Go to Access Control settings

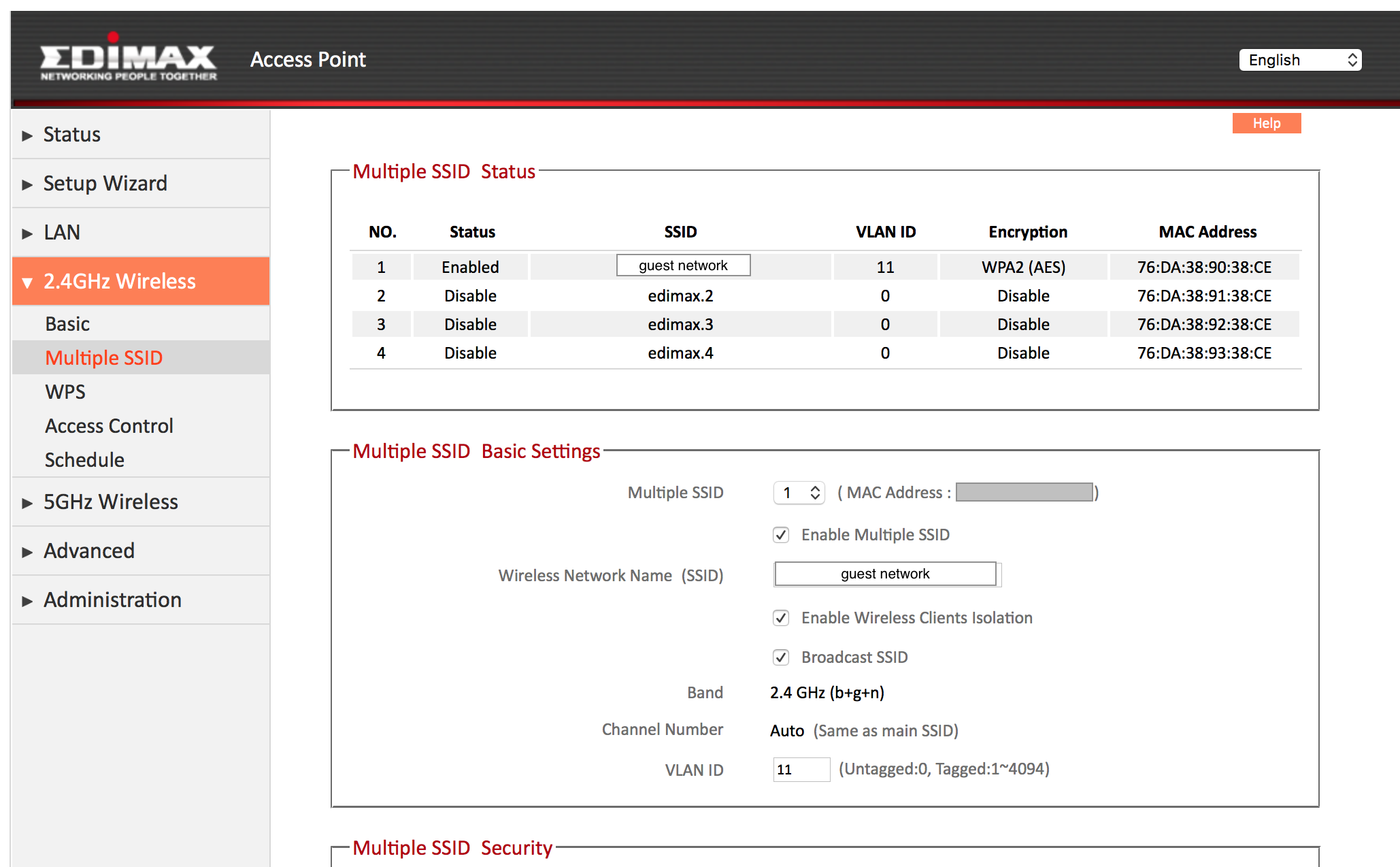109,426
